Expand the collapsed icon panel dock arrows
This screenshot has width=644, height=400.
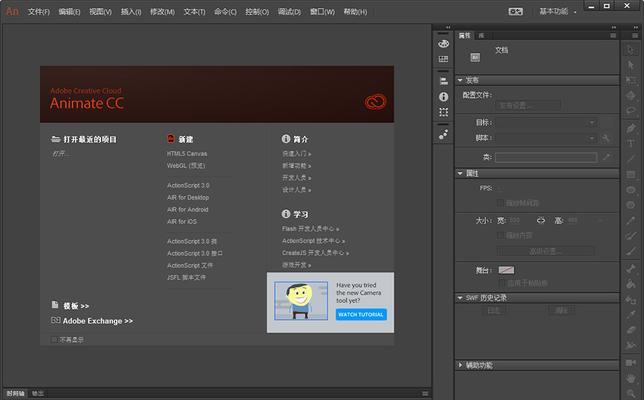[448, 27]
